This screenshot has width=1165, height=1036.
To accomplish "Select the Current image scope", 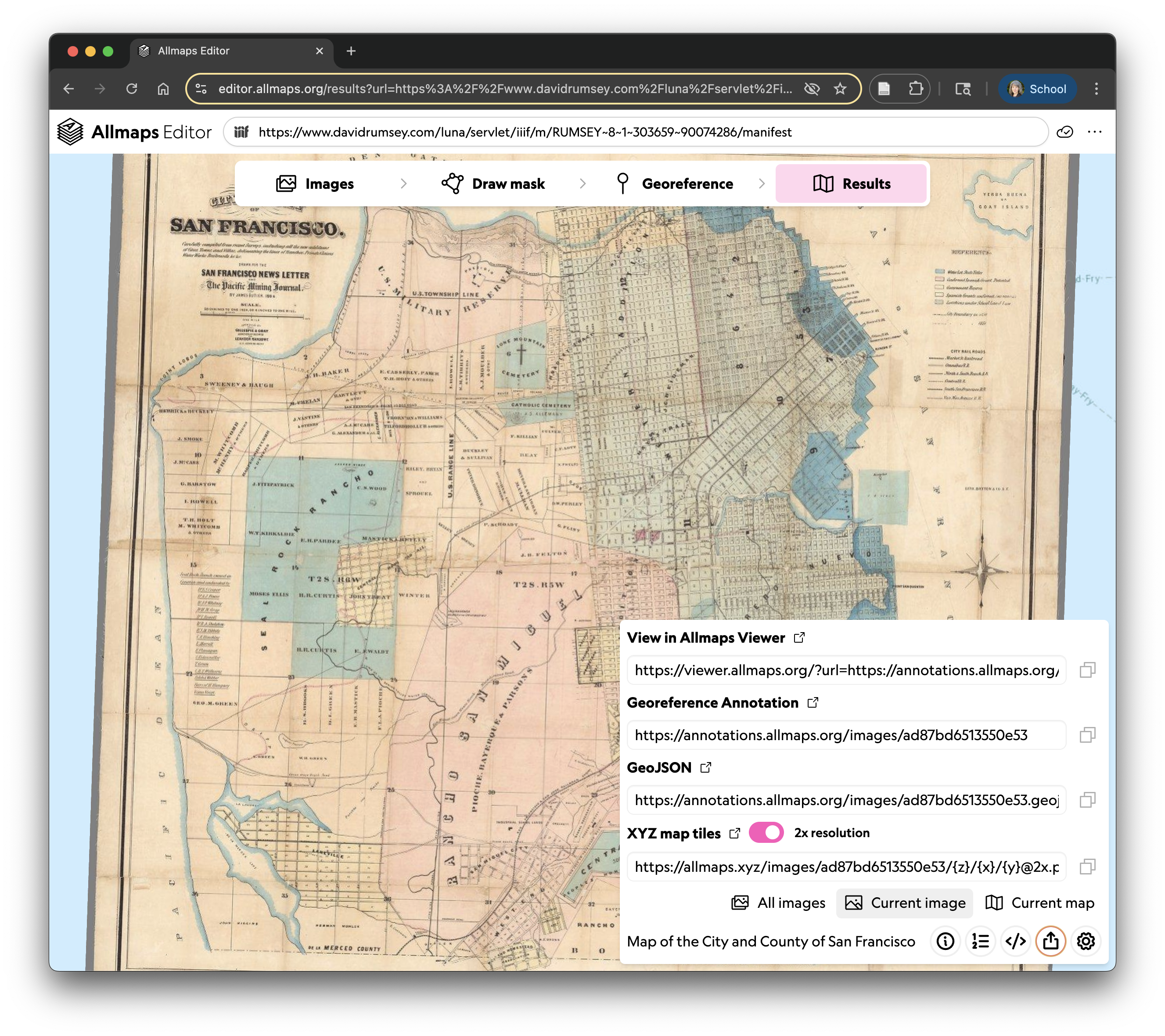I will pos(905,903).
